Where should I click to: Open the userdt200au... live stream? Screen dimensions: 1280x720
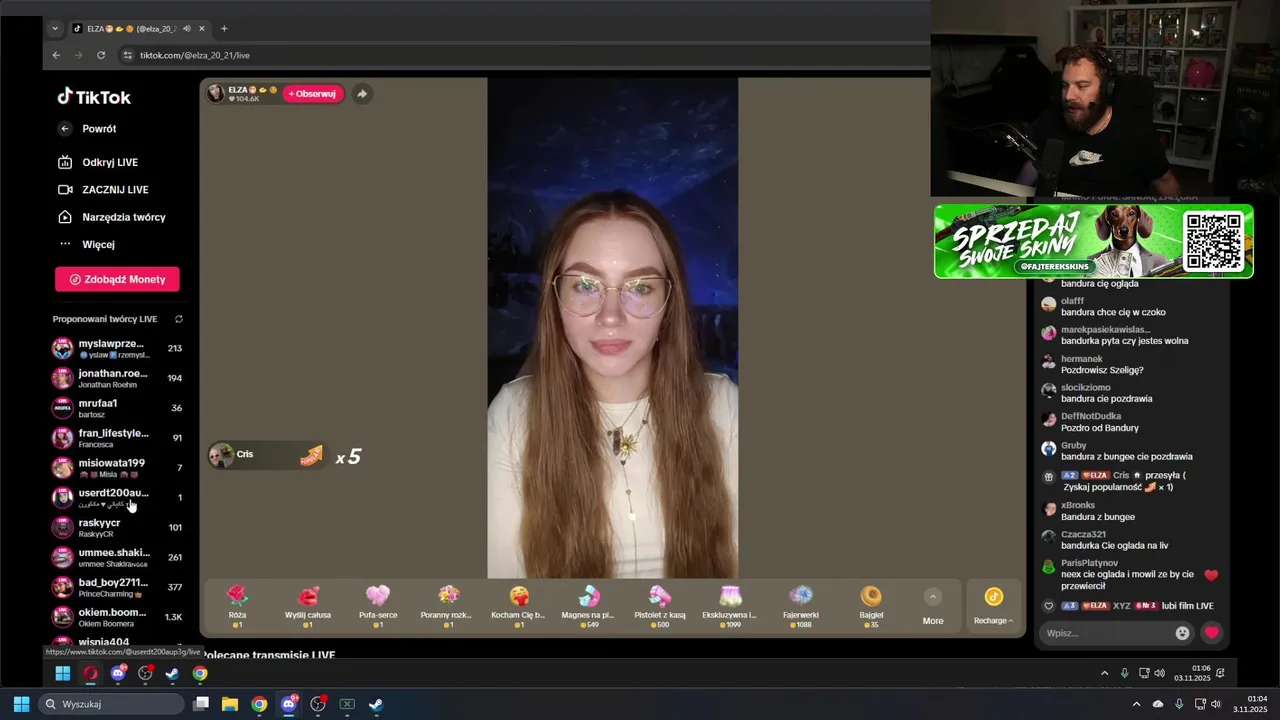coord(117,497)
